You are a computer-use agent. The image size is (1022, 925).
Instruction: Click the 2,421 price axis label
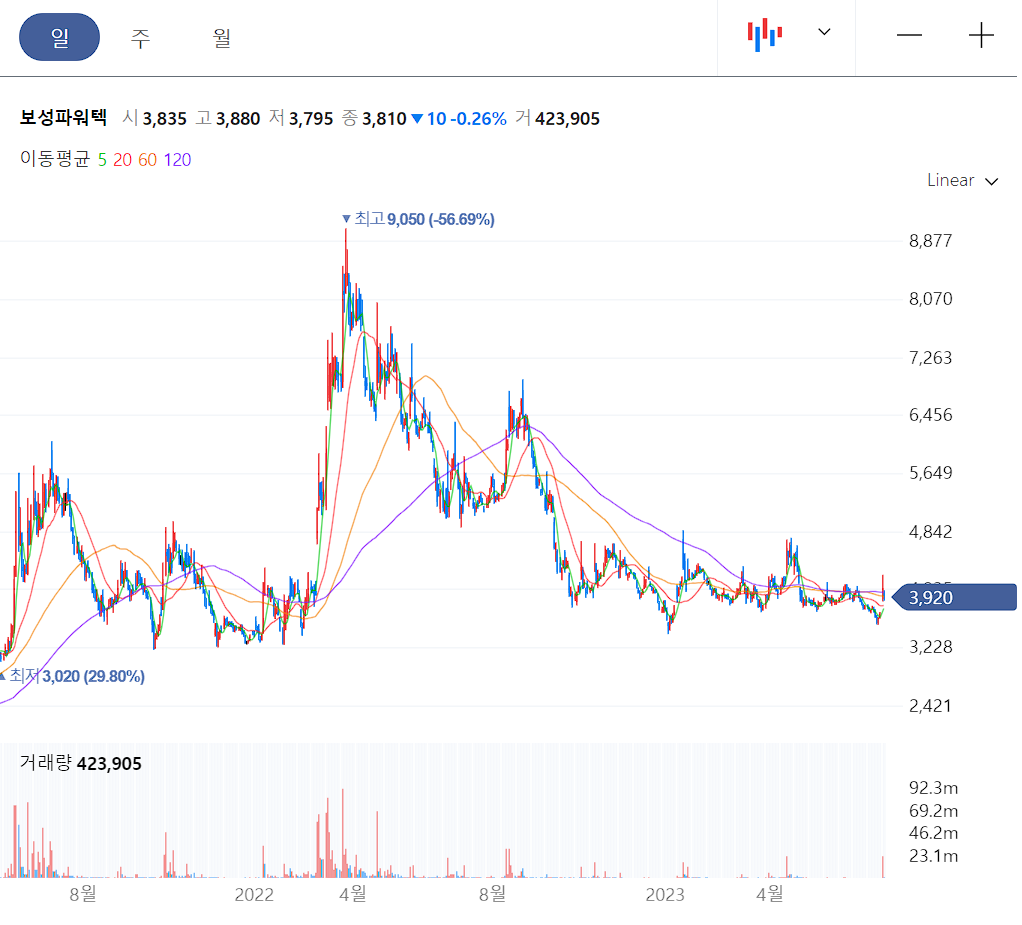coord(930,706)
